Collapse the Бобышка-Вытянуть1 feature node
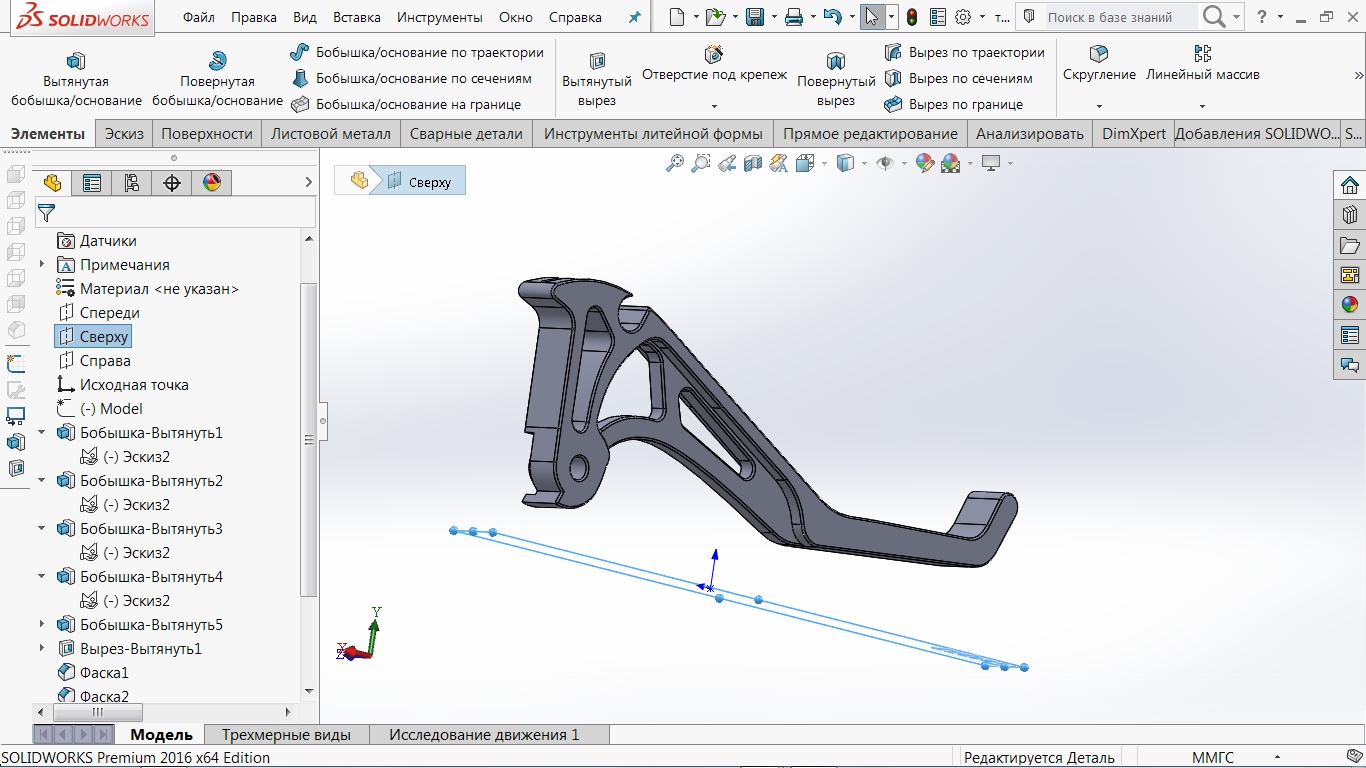Screen dimensions: 1366x768 [x=42, y=433]
